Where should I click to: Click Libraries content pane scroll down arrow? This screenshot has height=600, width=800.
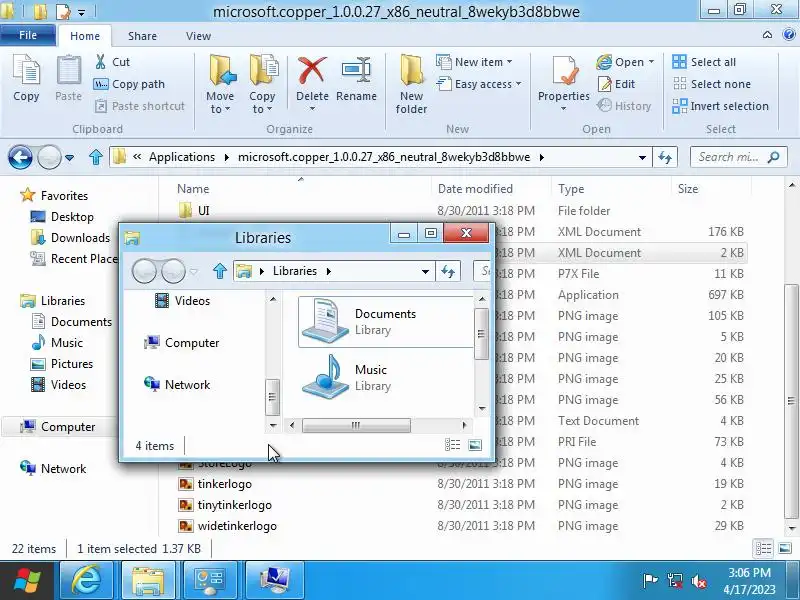point(482,408)
